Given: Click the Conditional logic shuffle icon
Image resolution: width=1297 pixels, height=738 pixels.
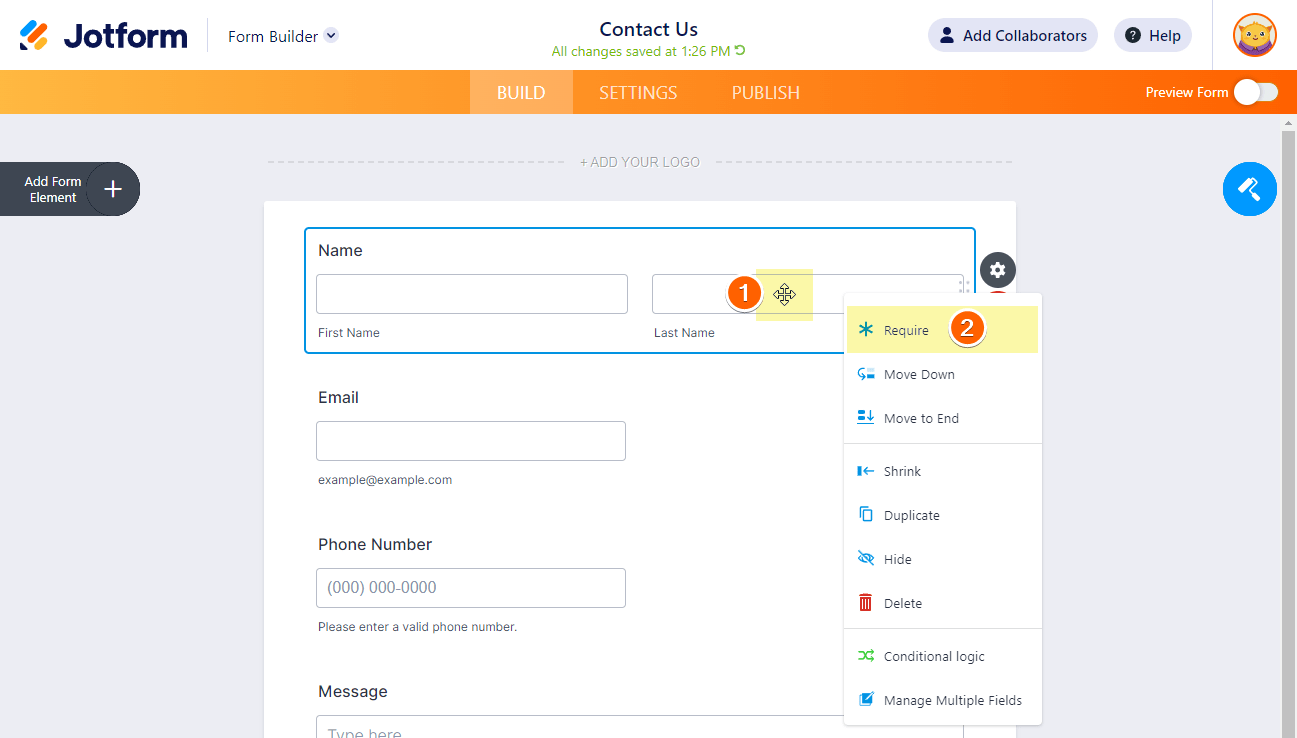Looking at the screenshot, I should pyautogui.click(x=865, y=656).
